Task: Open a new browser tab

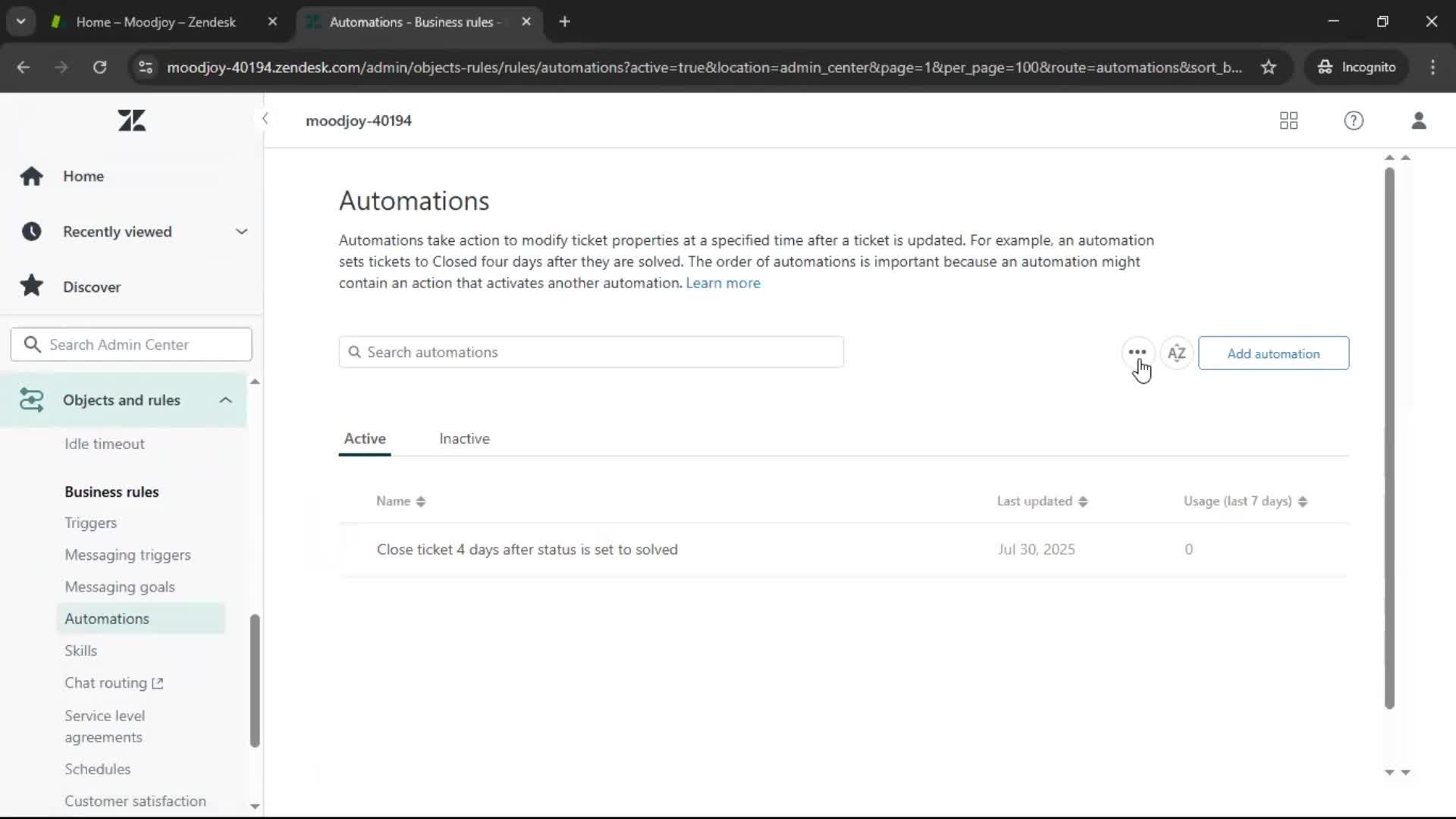Action: 564,22
